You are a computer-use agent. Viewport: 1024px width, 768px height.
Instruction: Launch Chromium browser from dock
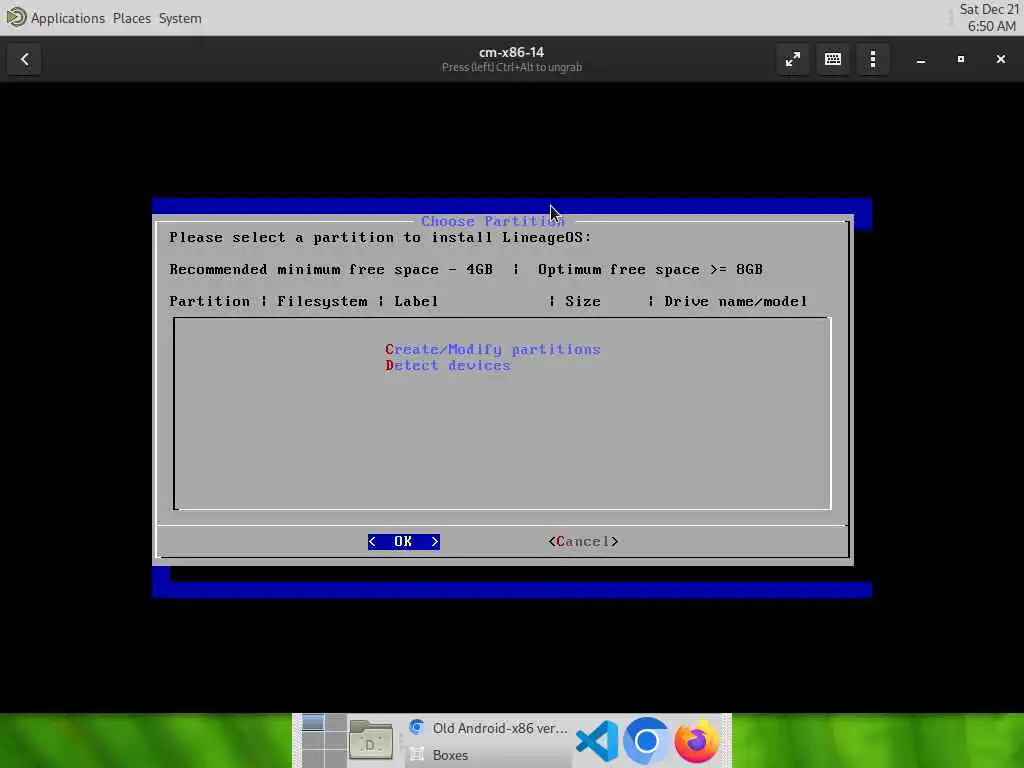647,741
